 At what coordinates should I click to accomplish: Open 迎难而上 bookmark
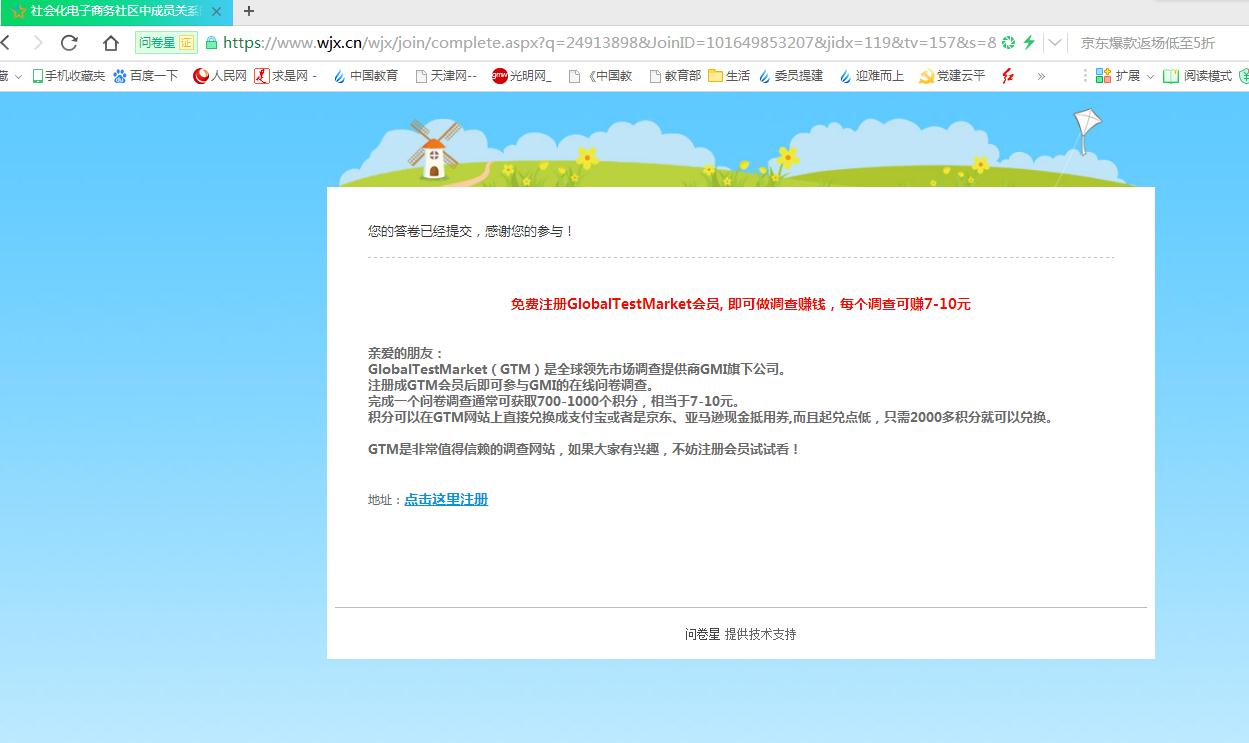(x=872, y=75)
